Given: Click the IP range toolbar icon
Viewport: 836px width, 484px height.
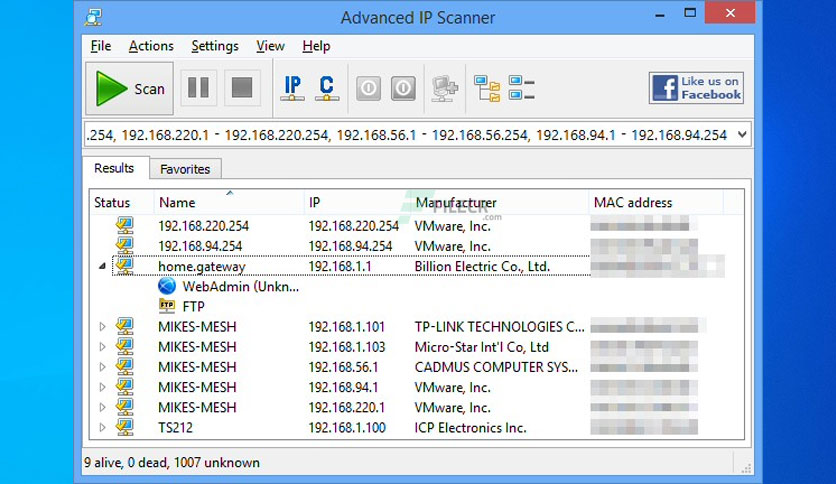Looking at the screenshot, I should pyautogui.click(x=292, y=88).
